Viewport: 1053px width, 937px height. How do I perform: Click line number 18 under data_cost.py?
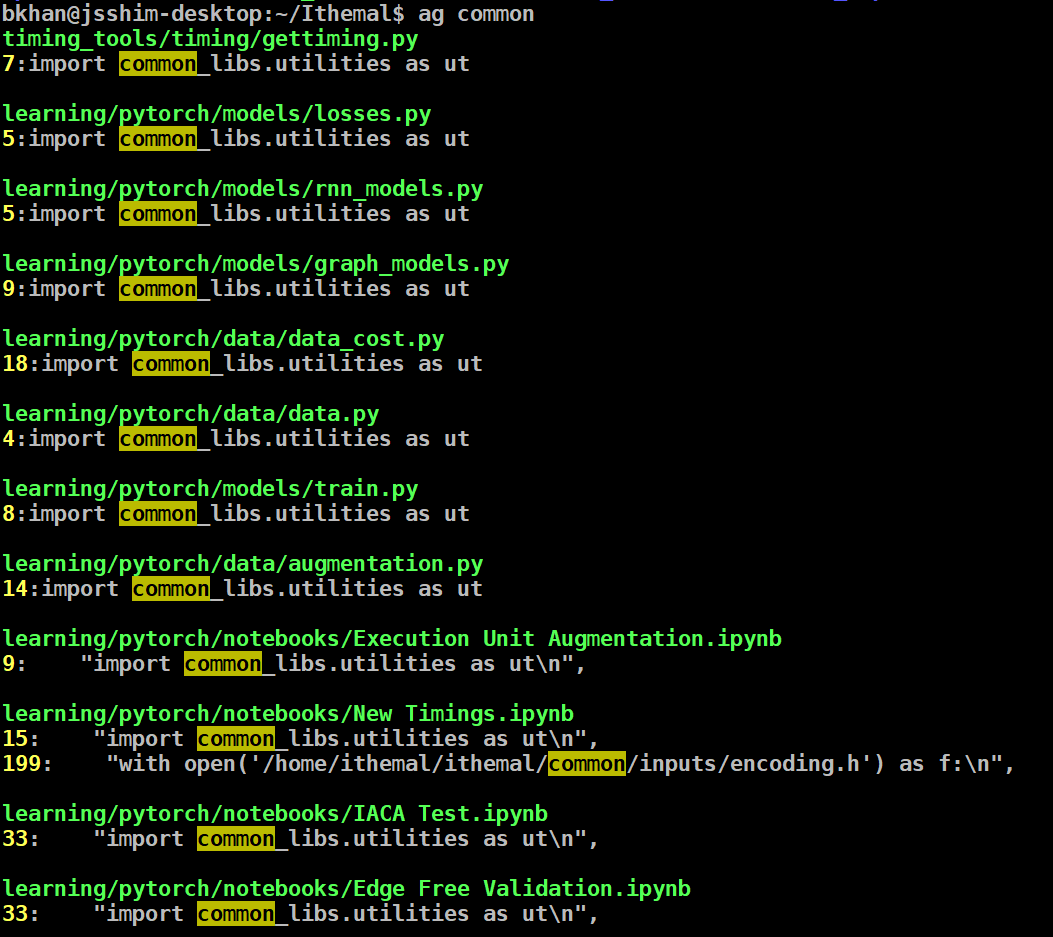pyautogui.click(x=14, y=364)
